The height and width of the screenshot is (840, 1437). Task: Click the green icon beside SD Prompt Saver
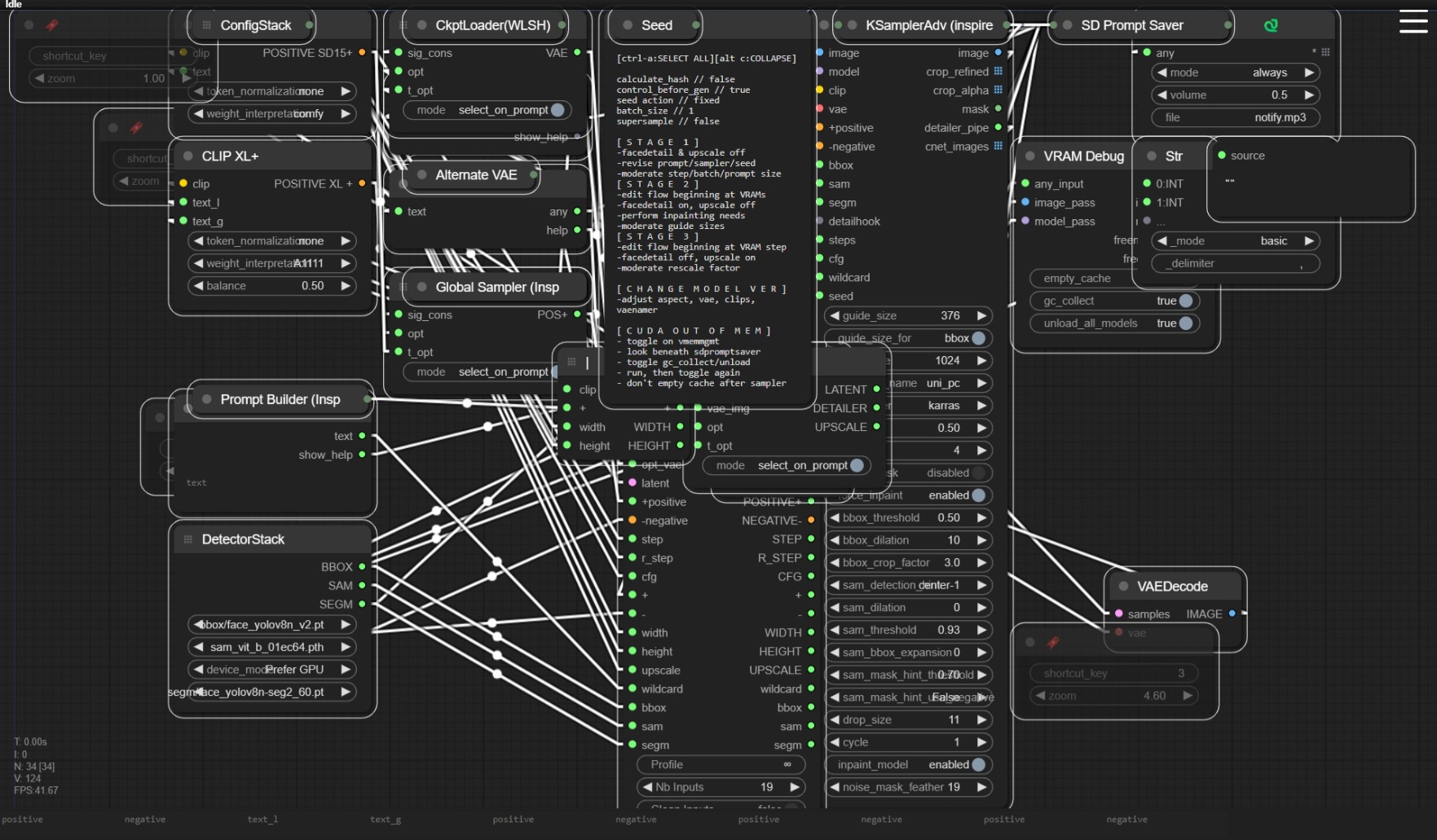[x=1270, y=25]
